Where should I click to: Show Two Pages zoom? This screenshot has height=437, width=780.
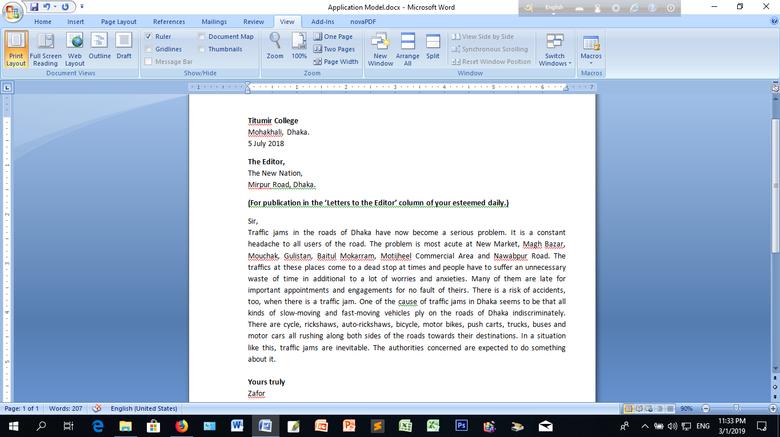coord(334,49)
